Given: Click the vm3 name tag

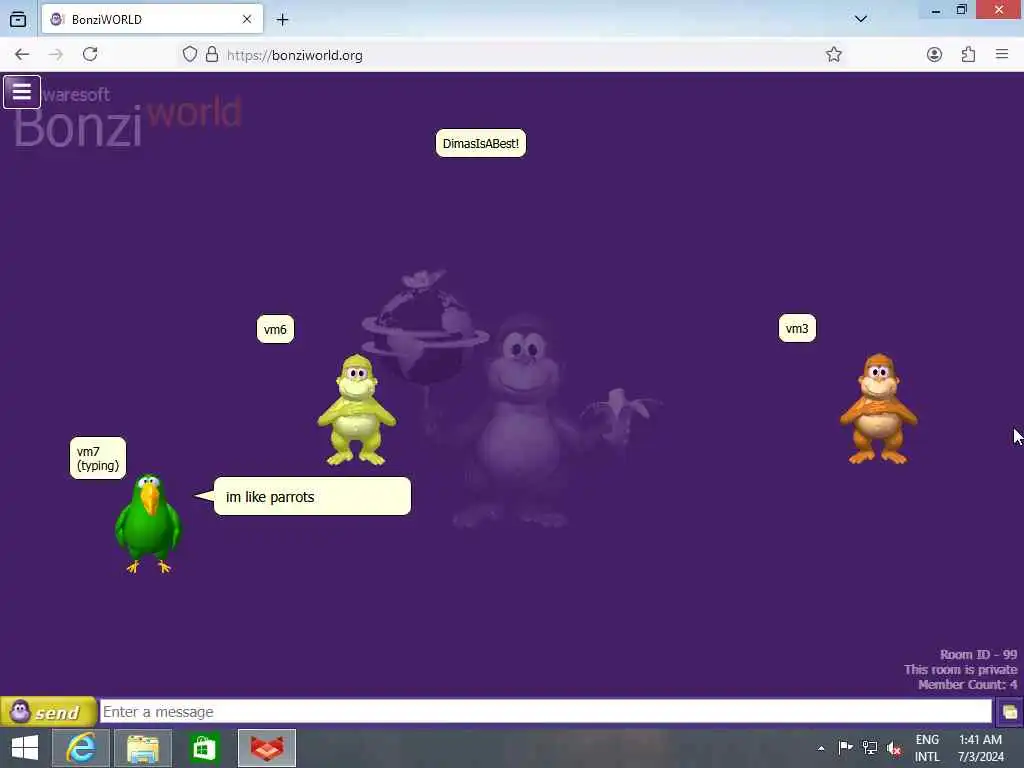Looking at the screenshot, I should coord(797,328).
